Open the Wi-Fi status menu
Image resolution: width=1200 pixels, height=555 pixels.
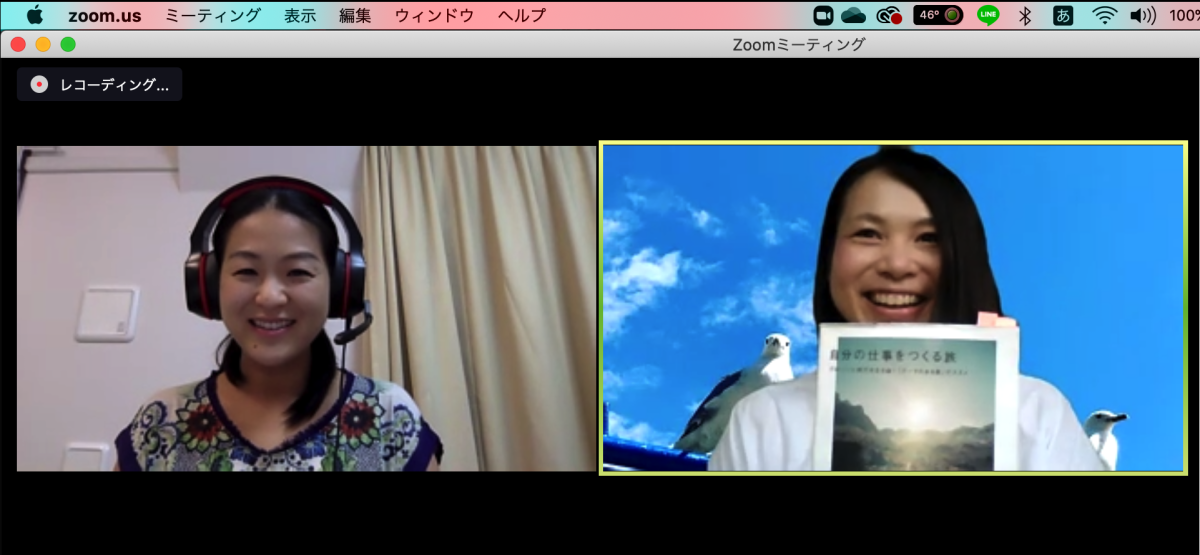click(1104, 15)
